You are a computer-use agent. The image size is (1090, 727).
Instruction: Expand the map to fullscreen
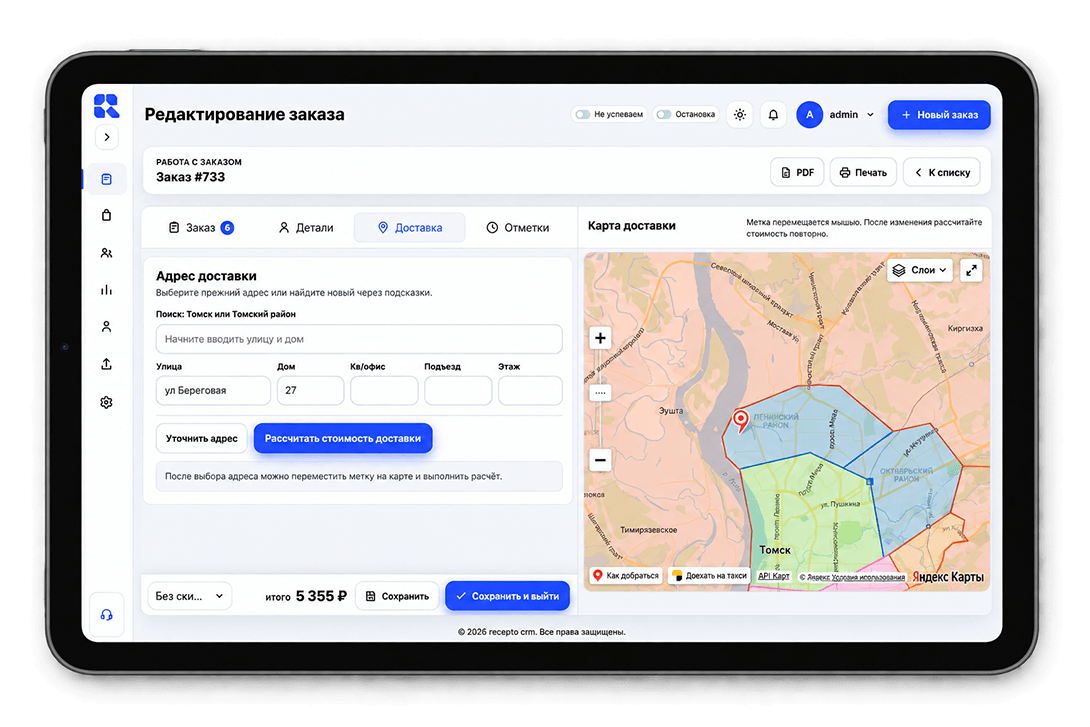[x=971, y=270]
